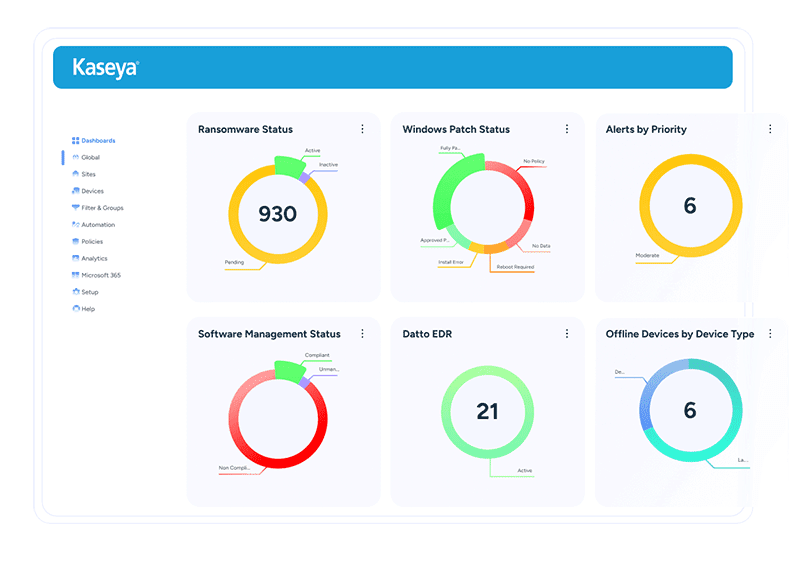Image resolution: width=800 pixels, height=579 pixels.
Task: Open Alerts by Priority kebab menu
Action: pos(769,129)
